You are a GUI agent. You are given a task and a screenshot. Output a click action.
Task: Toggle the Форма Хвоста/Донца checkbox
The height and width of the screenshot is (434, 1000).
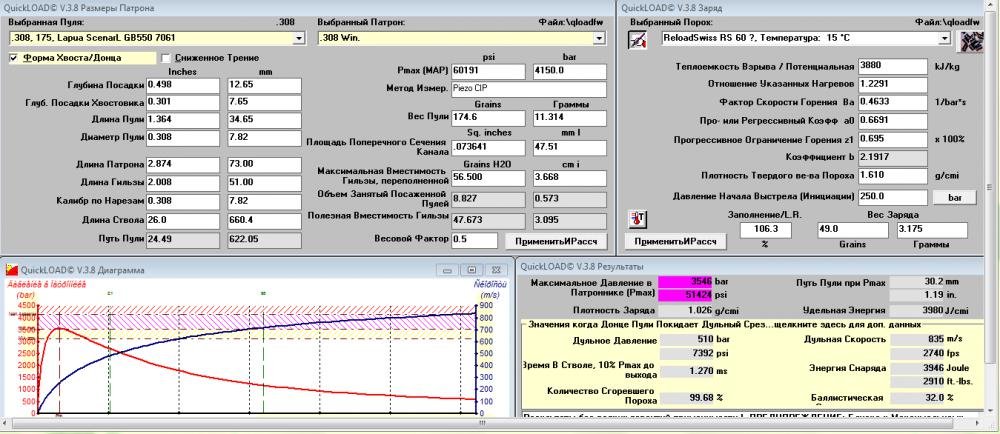[x=14, y=58]
